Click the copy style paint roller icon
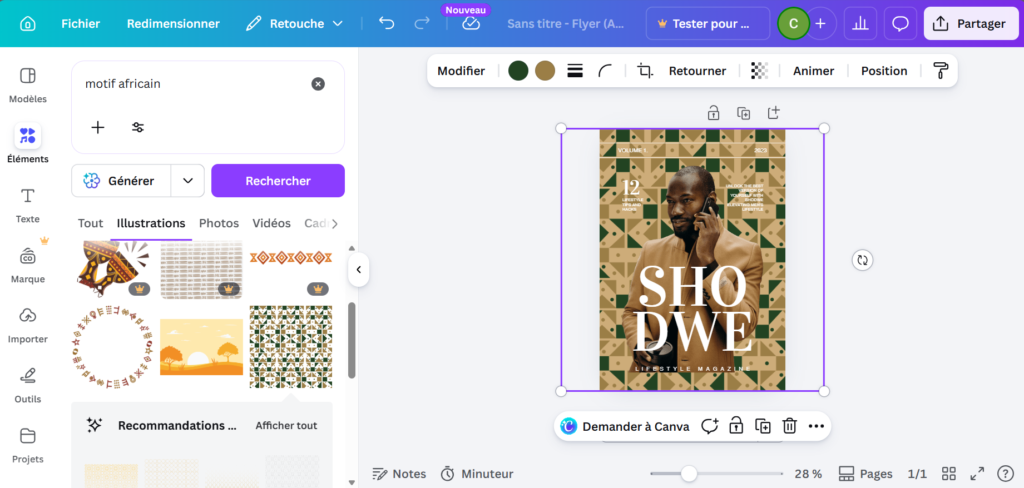The width and height of the screenshot is (1024, 488). (x=940, y=71)
